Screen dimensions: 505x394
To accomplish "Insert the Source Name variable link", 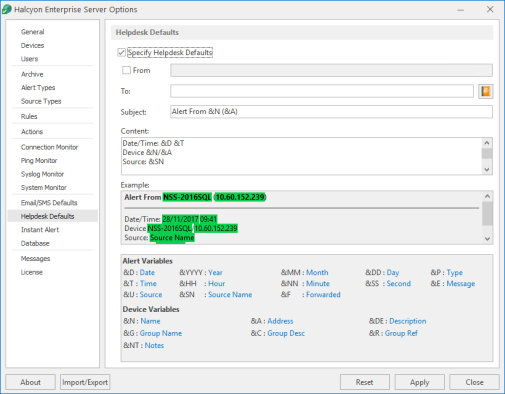I will pos(230,295).
